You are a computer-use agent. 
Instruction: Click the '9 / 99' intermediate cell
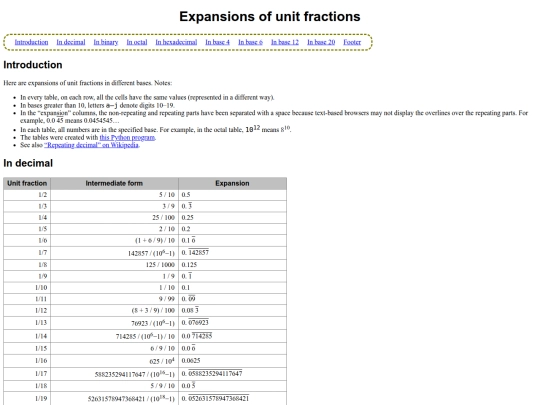coord(114,299)
